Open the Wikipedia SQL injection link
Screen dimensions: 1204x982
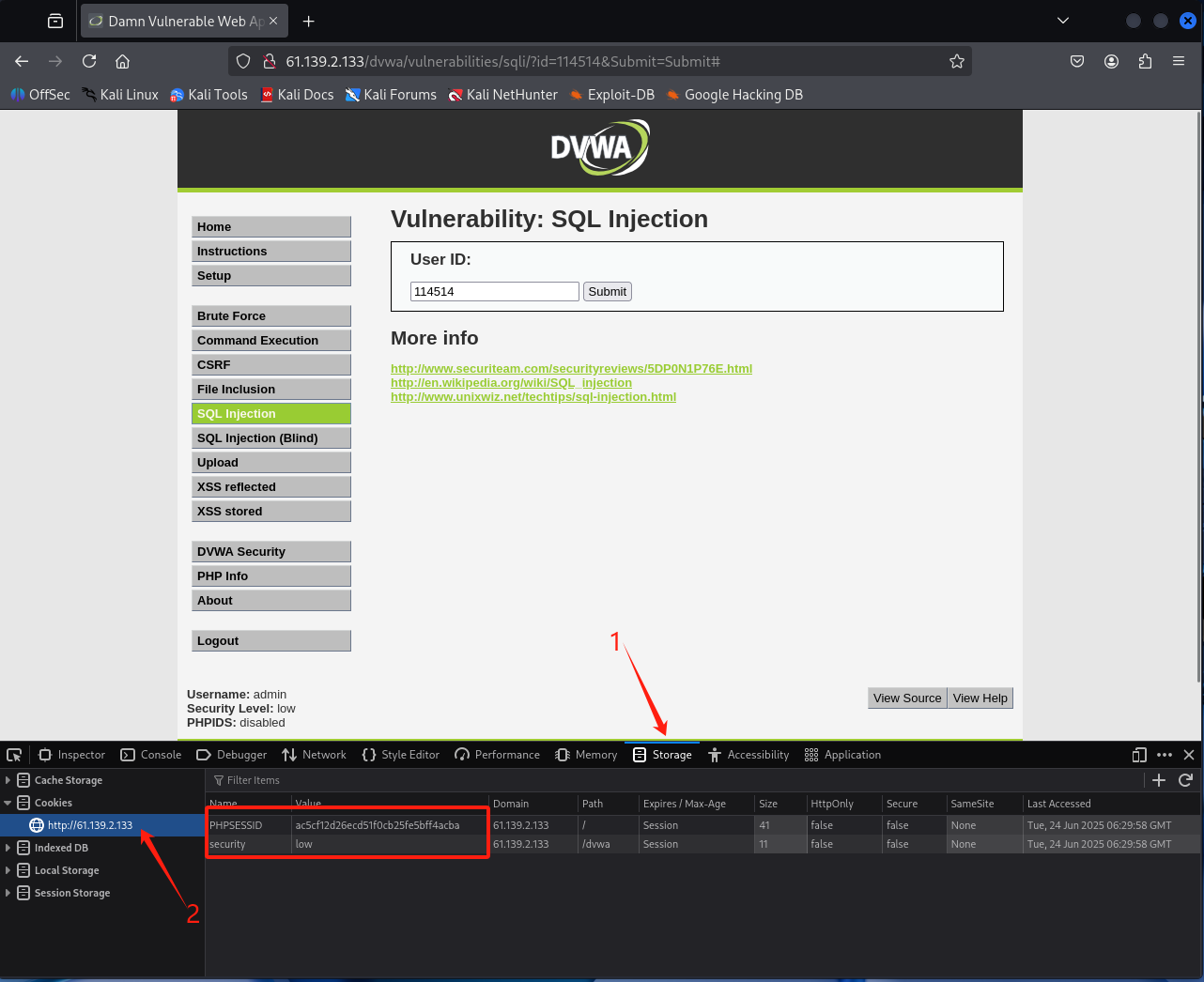tap(511, 382)
